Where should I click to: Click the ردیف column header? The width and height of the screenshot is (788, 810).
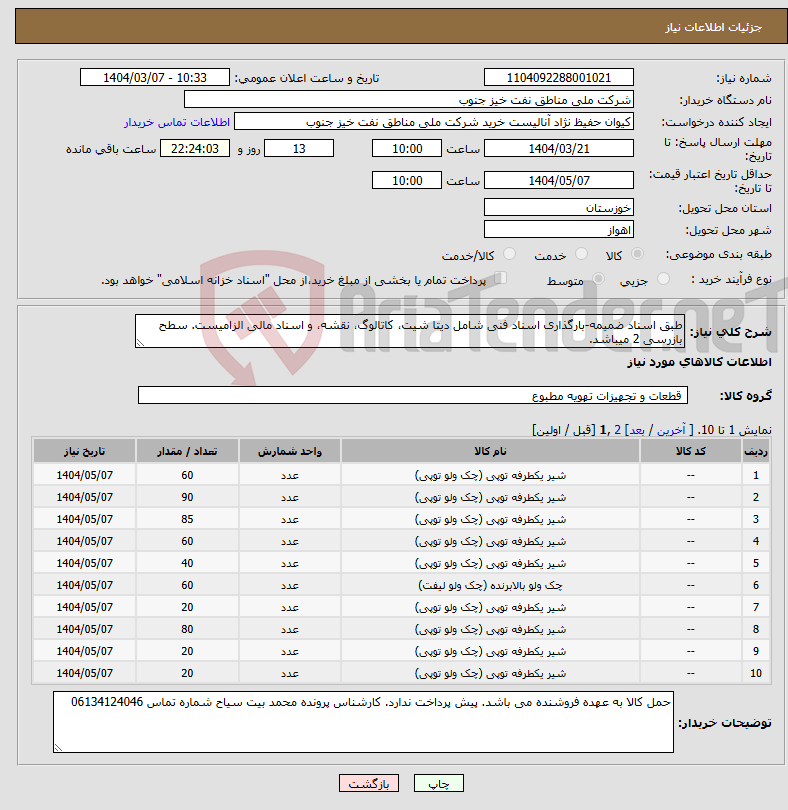coord(755,451)
